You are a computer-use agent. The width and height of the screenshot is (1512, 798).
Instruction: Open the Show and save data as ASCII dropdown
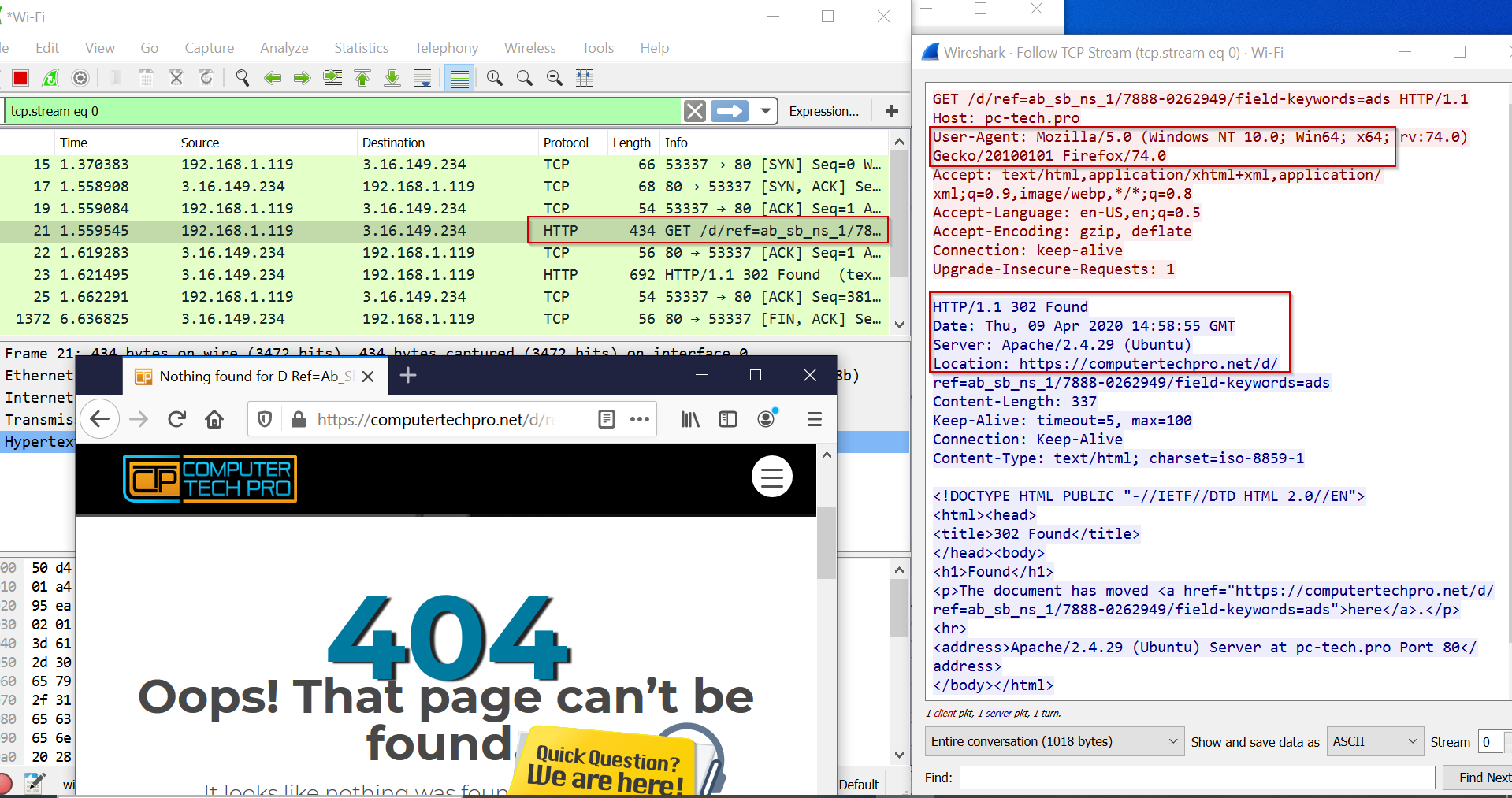point(1375,741)
